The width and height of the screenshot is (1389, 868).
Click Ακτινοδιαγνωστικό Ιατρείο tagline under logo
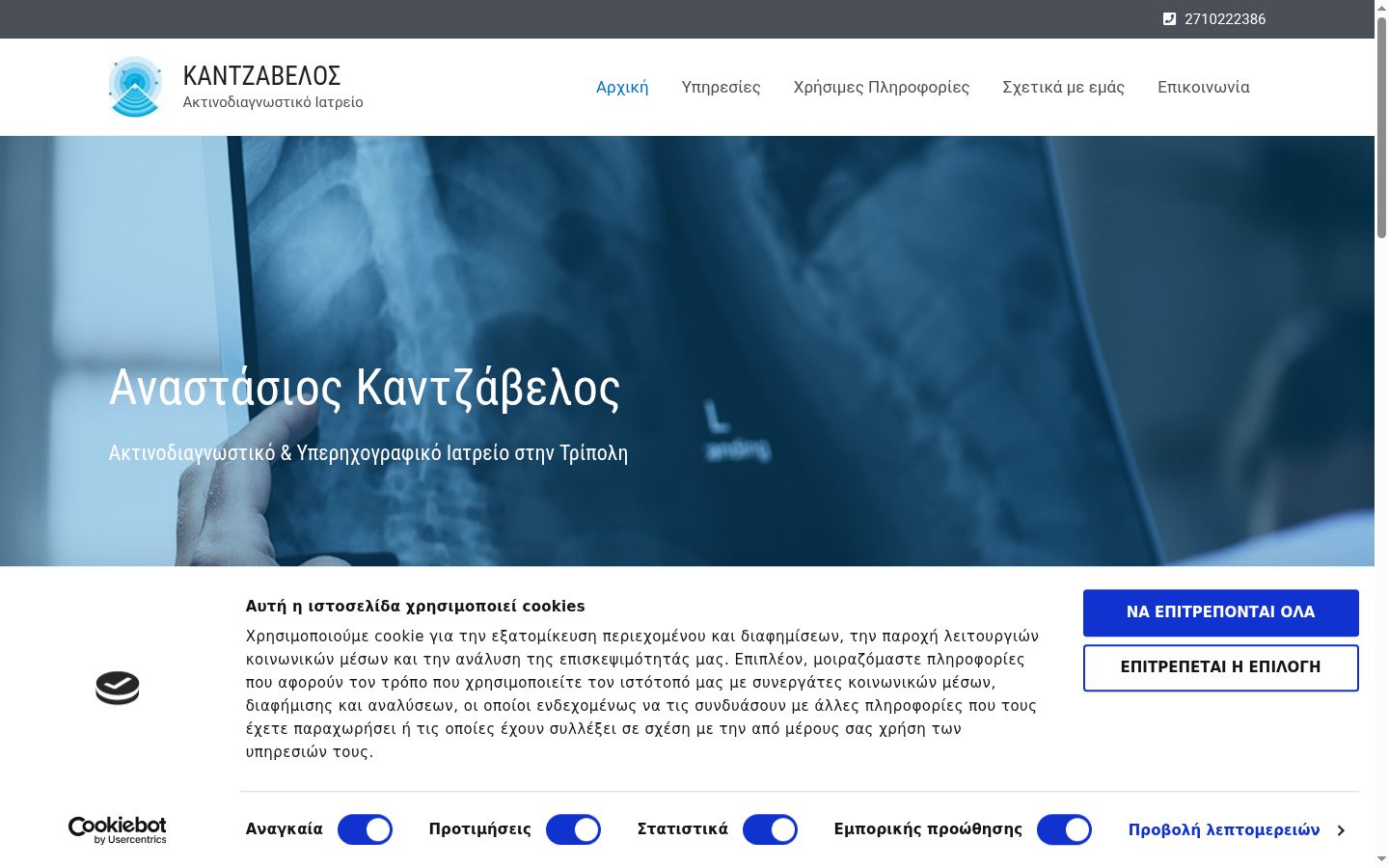pos(273,102)
